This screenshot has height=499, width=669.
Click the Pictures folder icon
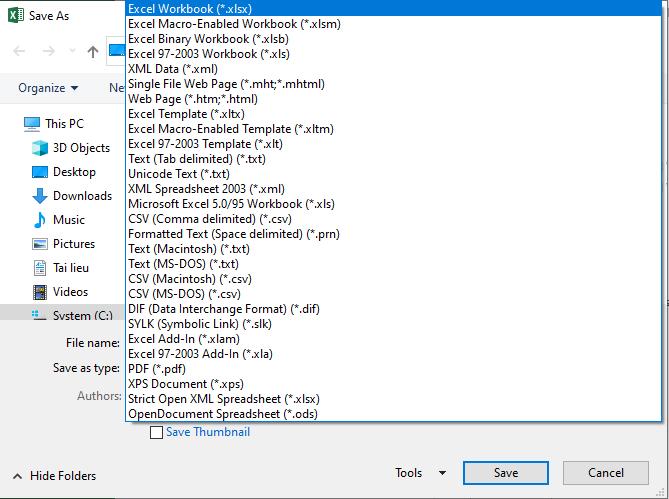[x=40, y=244]
